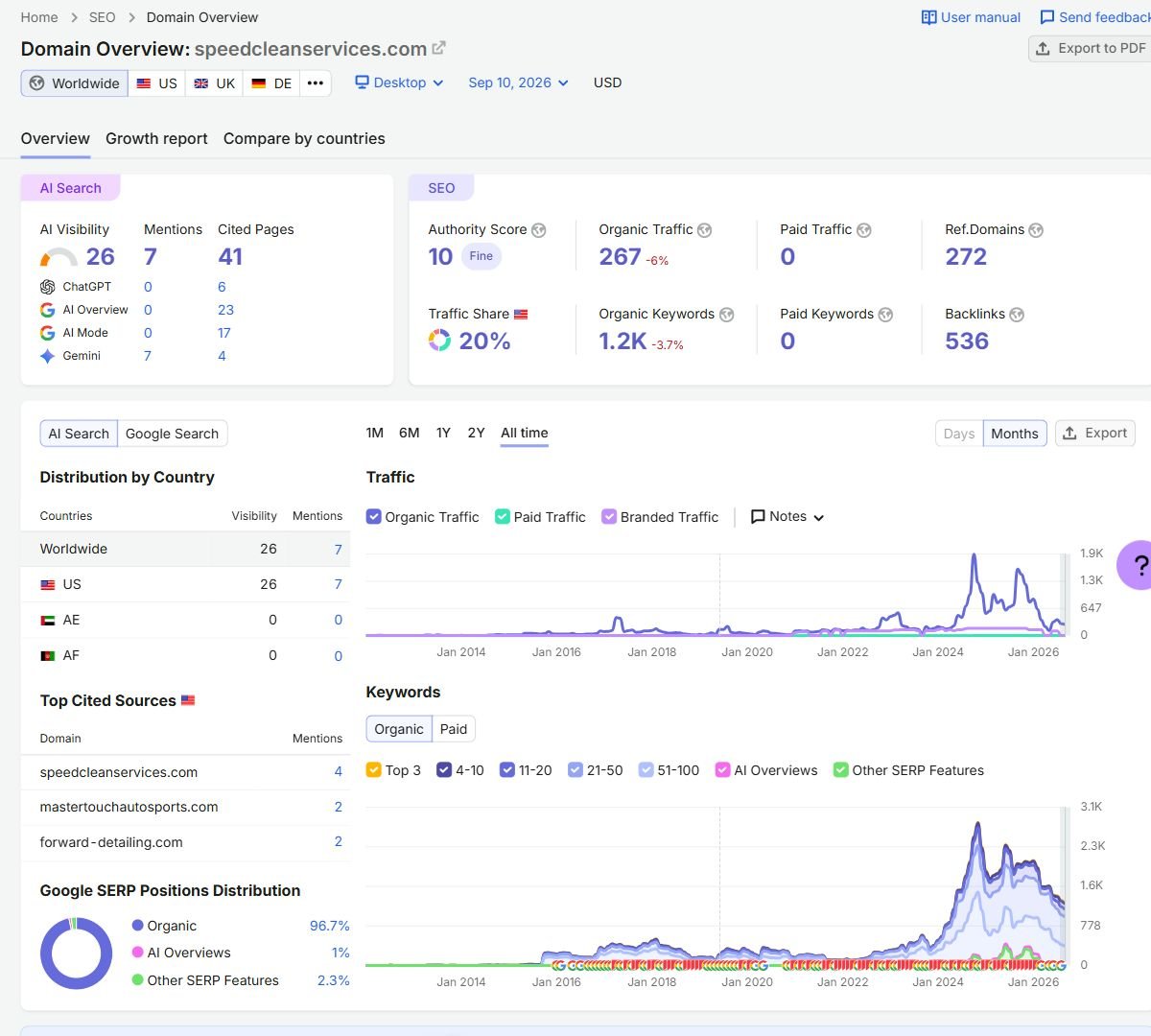Viewport: 1151px width, 1036px height.
Task: Click the Export to PDF upload icon
Action: coord(1043,48)
